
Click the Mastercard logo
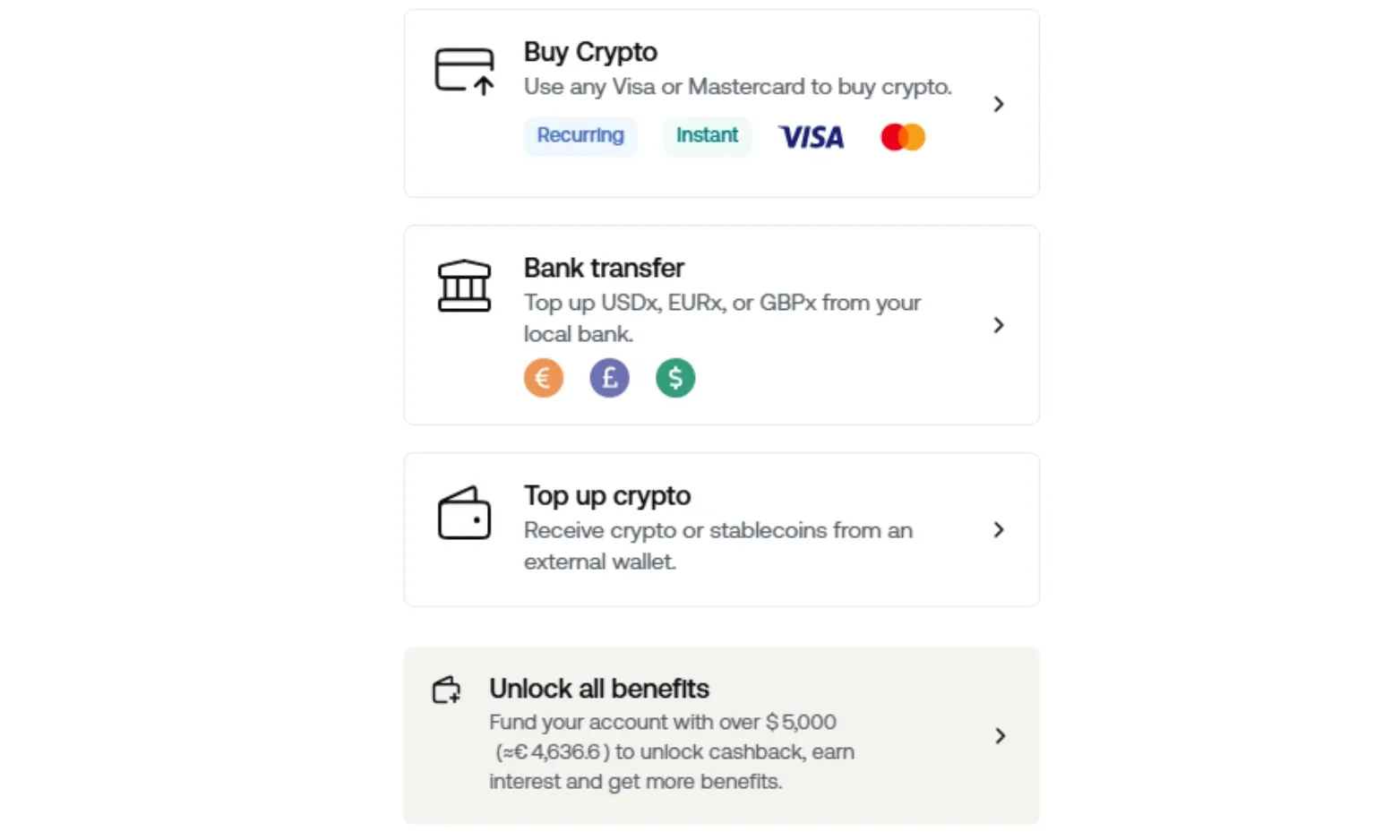[x=903, y=137]
